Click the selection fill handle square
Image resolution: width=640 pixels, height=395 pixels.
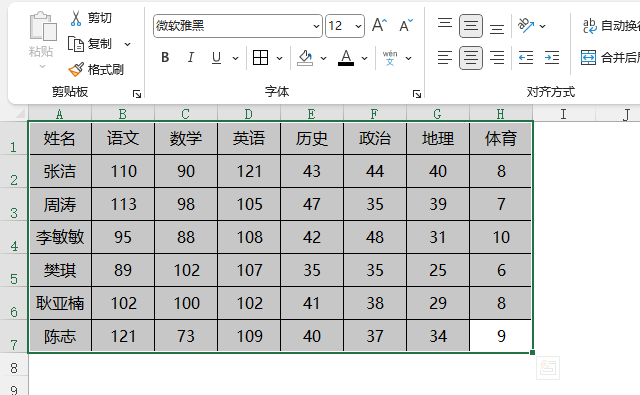click(x=532, y=352)
